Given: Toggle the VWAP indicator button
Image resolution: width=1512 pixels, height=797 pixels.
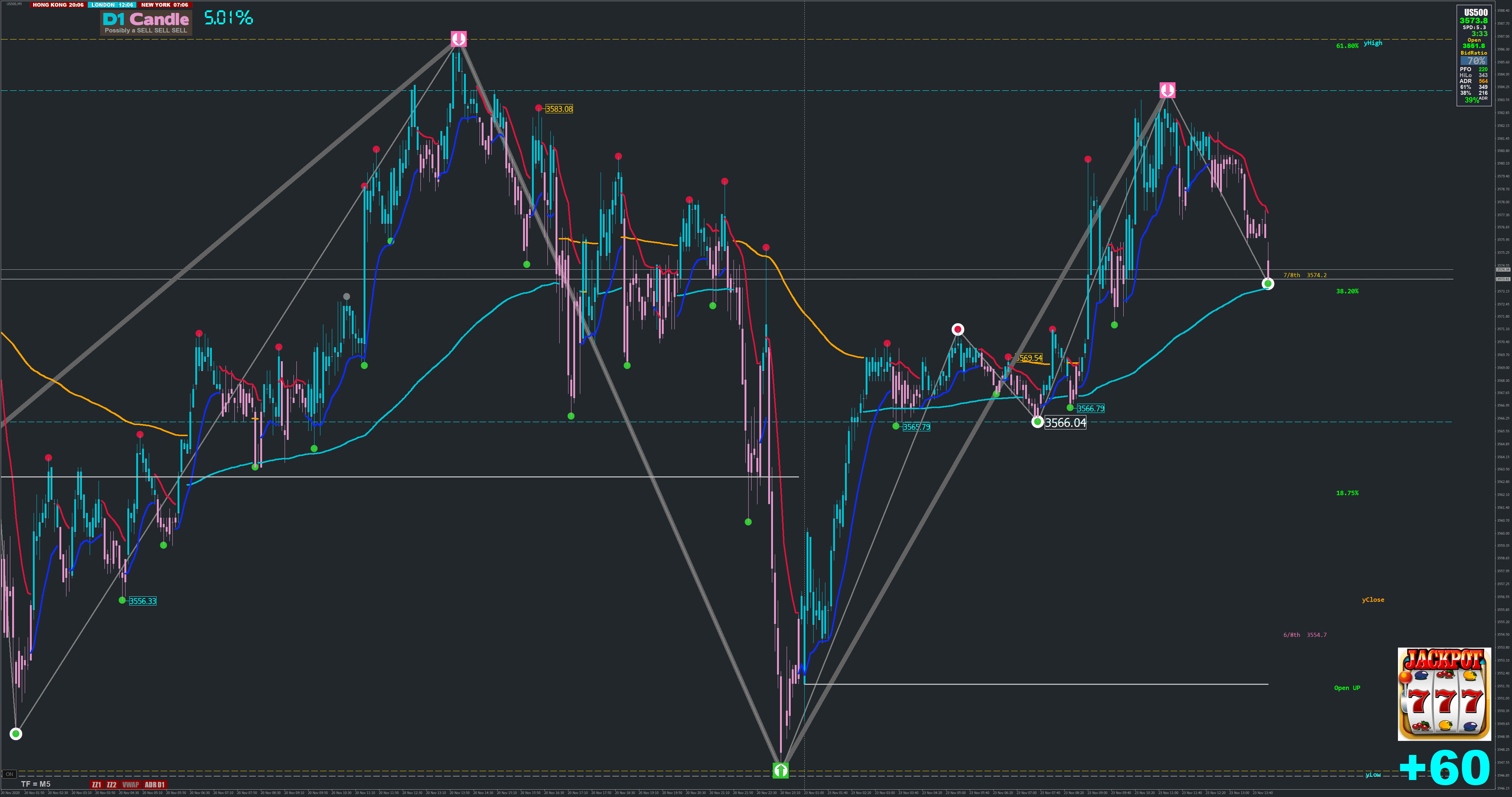Looking at the screenshot, I should click(x=130, y=785).
